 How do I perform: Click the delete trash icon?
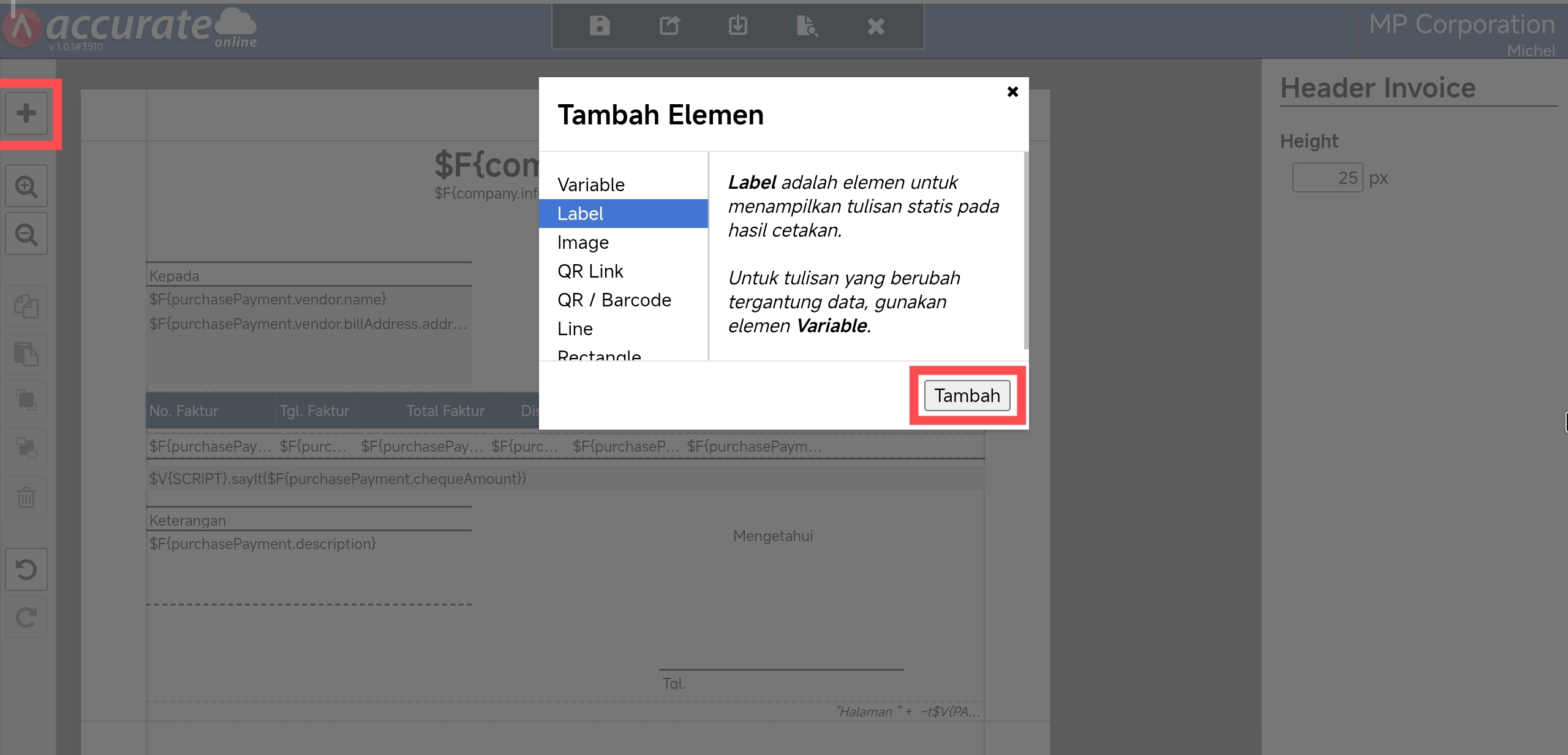26,497
